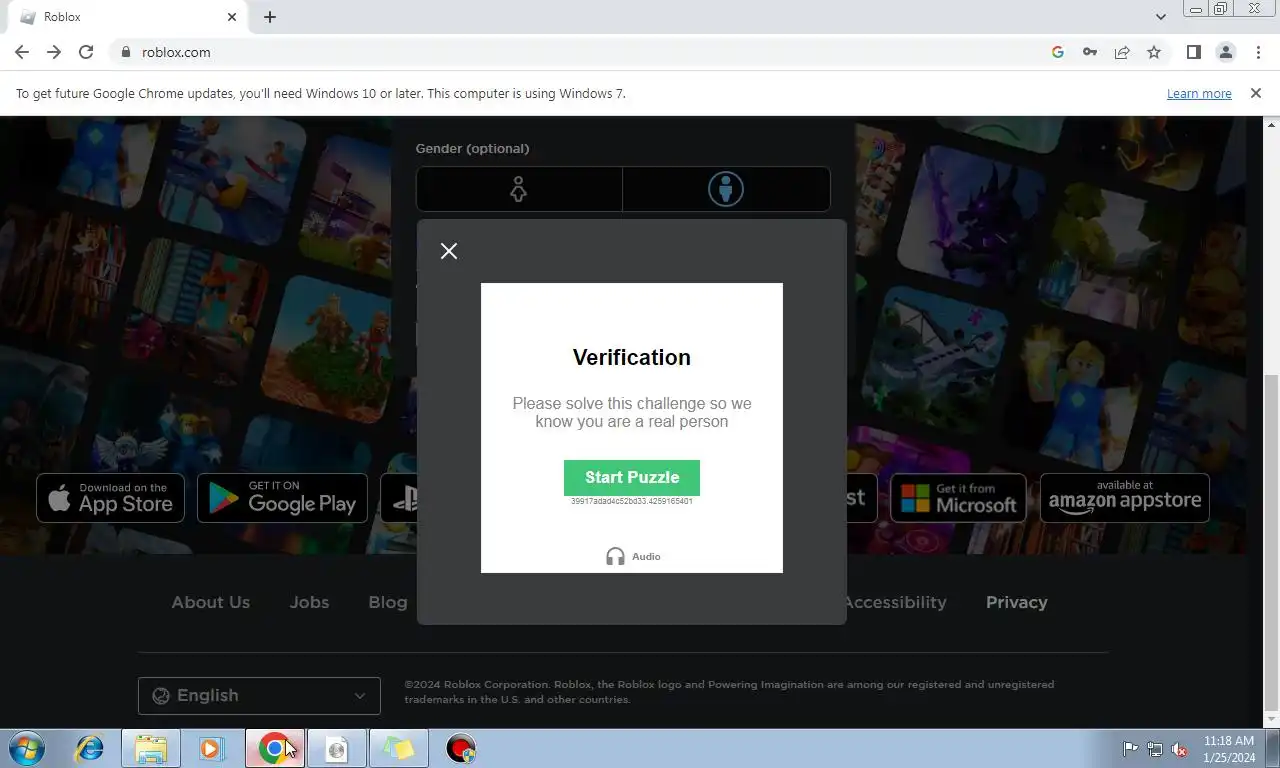Open the red round app in taskbar
1280x768 pixels.
pyautogui.click(x=461, y=748)
